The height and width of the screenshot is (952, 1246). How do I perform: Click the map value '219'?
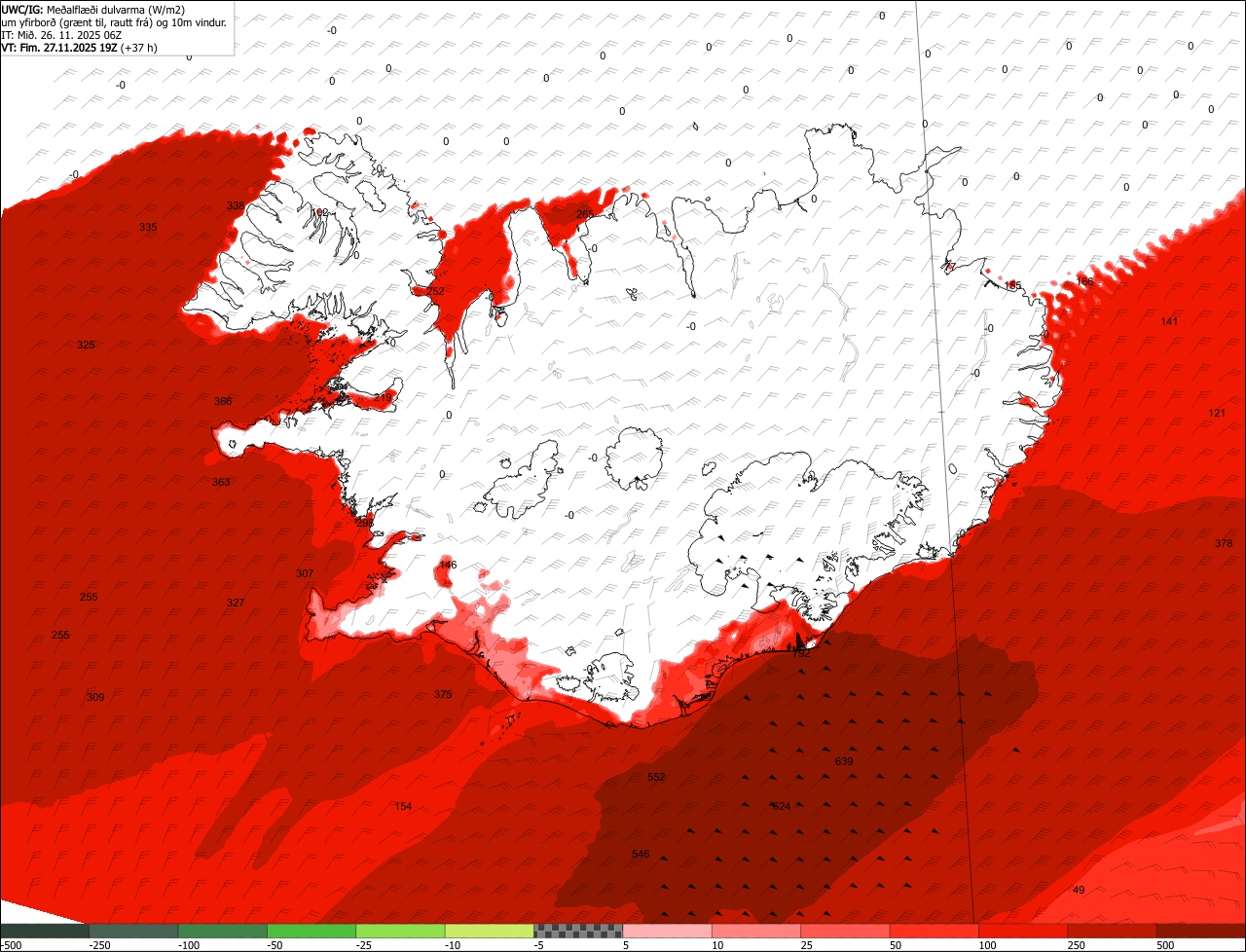click(x=383, y=397)
